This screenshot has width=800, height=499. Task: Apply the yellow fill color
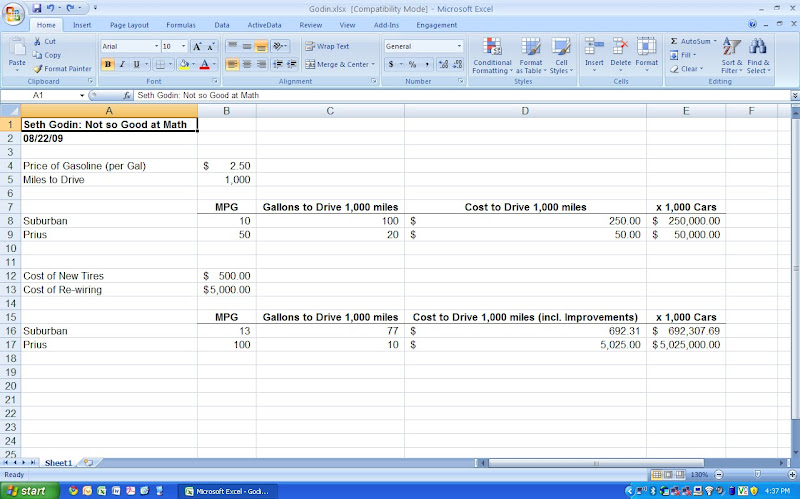[184, 64]
